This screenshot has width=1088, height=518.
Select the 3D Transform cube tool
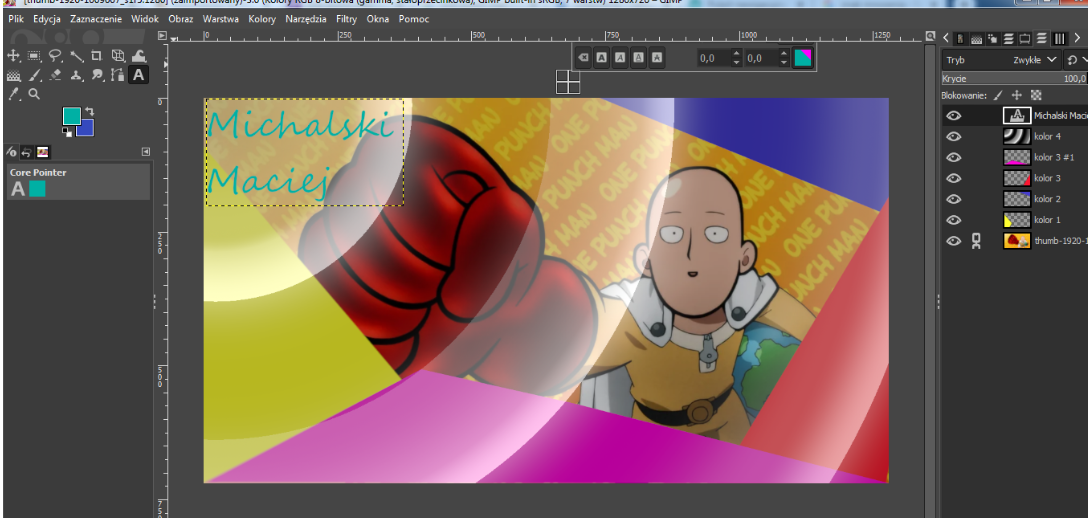tap(118, 55)
